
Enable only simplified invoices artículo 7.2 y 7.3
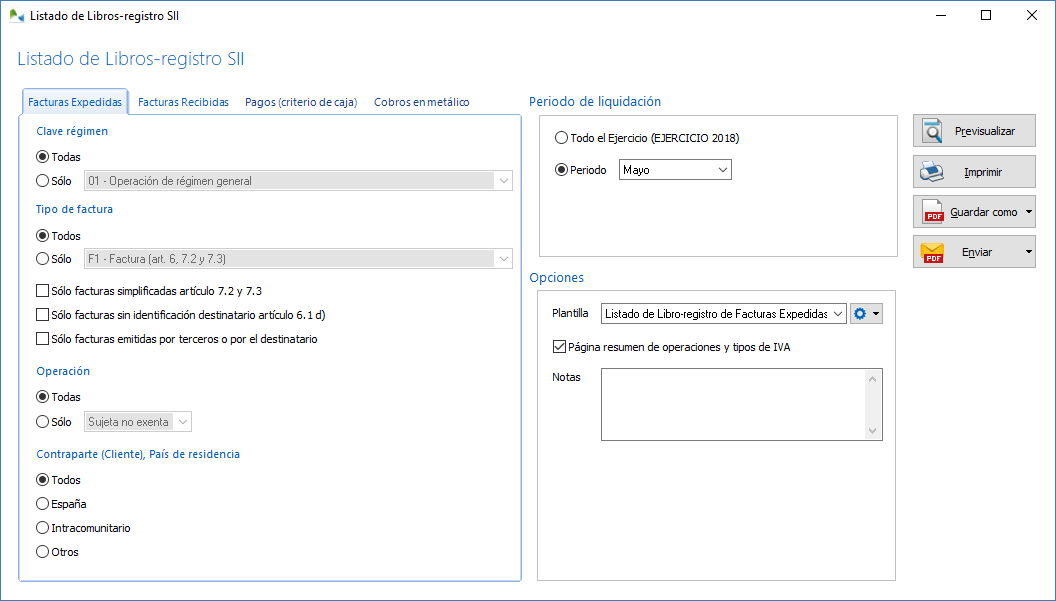42,291
